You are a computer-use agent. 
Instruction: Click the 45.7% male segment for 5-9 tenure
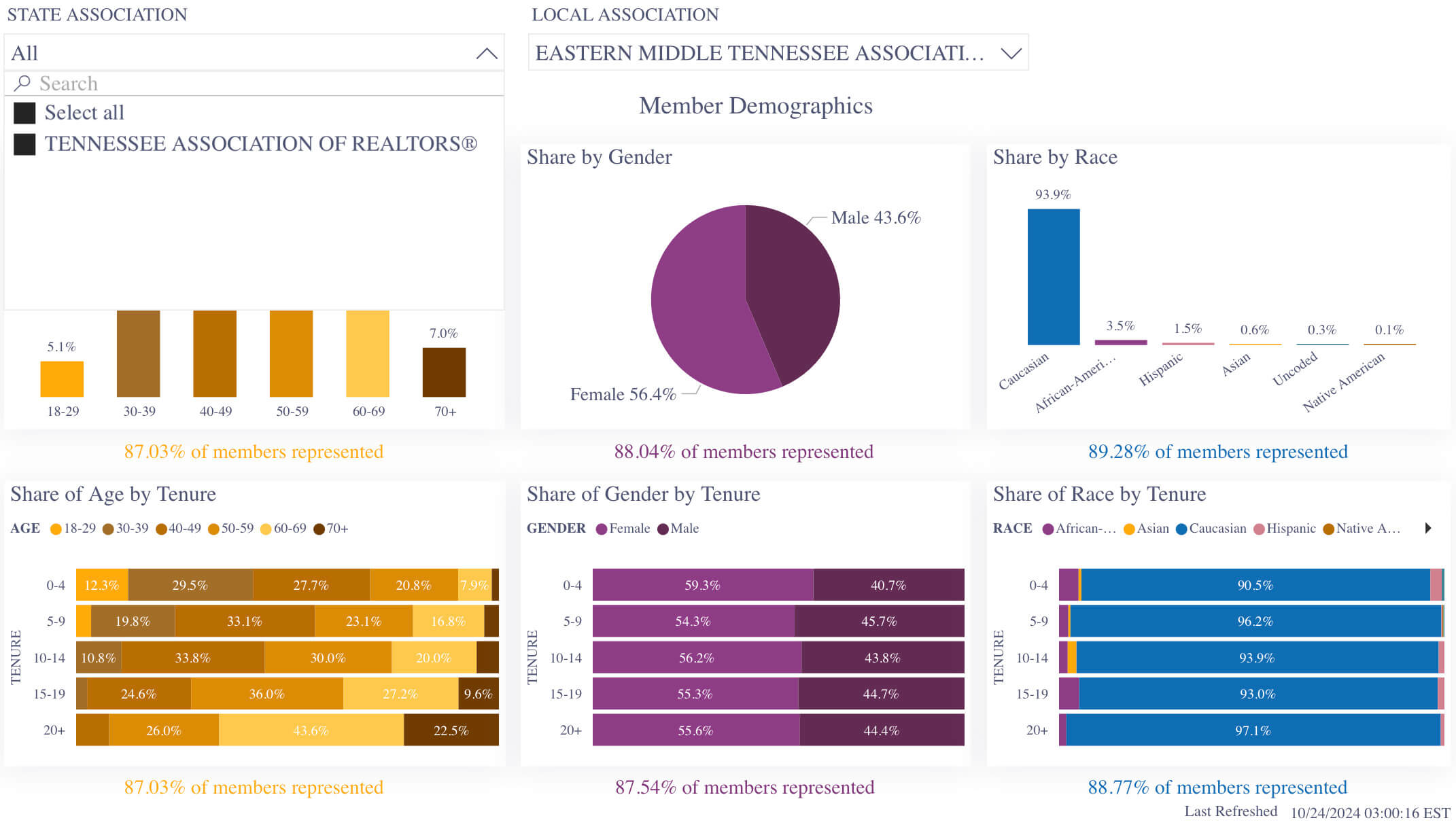pyautogui.click(x=880, y=621)
